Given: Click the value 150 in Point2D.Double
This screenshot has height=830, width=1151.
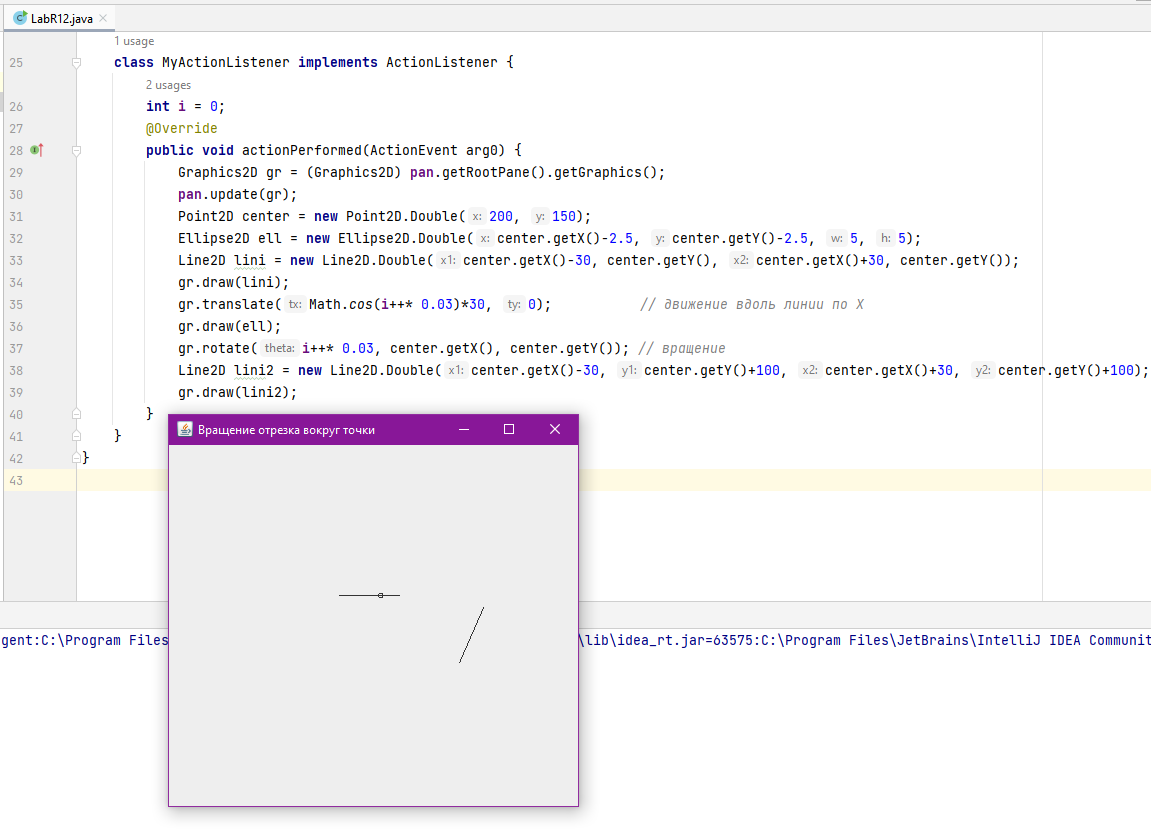Looking at the screenshot, I should 564,216.
